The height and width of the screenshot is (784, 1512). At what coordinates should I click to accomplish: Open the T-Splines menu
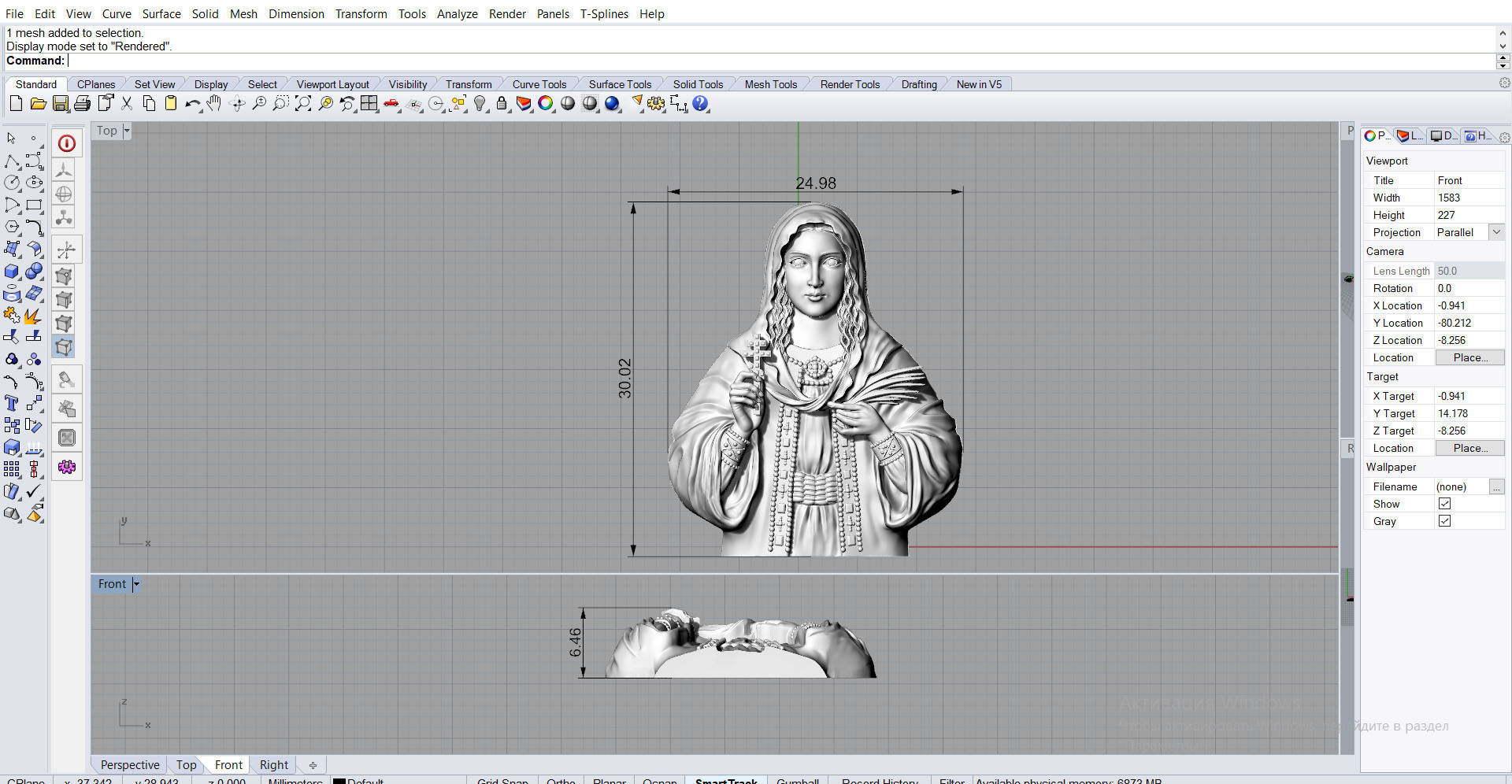pyautogui.click(x=604, y=13)
